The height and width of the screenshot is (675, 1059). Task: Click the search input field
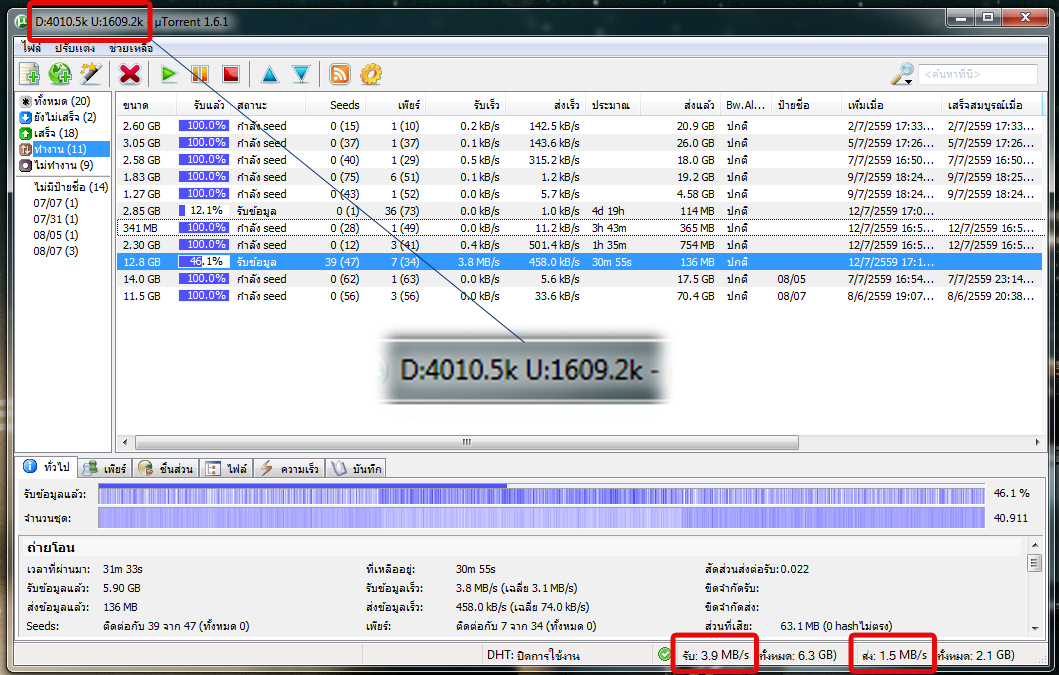coord(977,74)
